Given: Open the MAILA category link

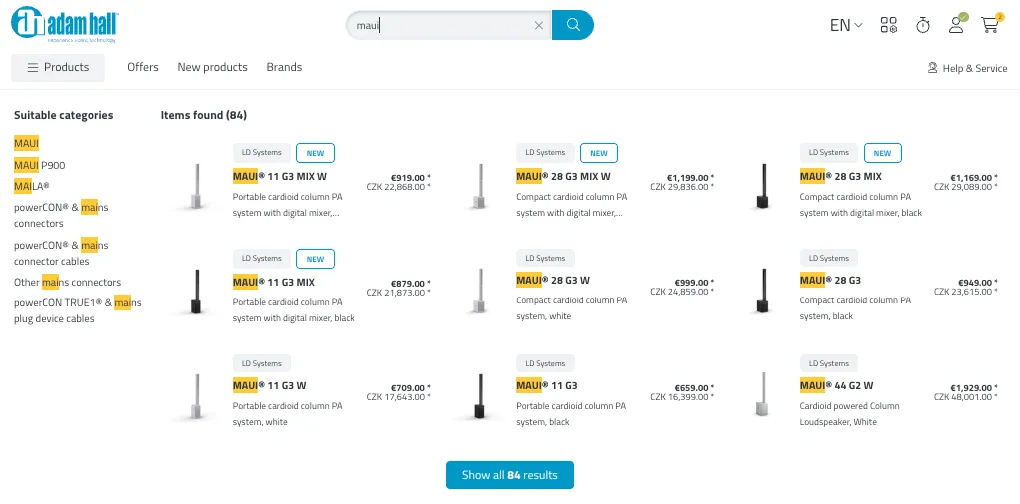Looking at the screenshot, I should click(x=31, y=186).
